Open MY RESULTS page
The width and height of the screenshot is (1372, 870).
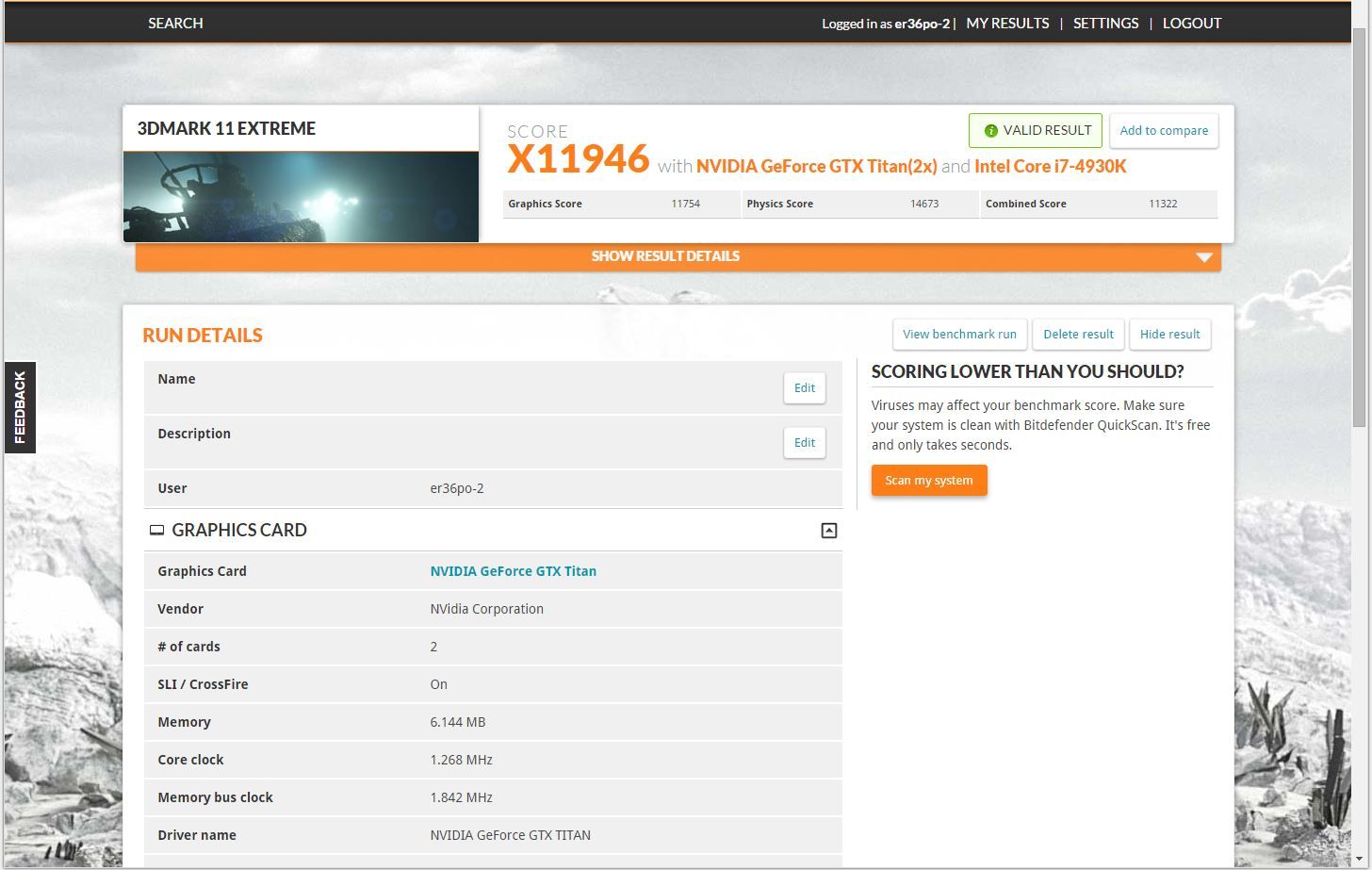[1007, 24]
